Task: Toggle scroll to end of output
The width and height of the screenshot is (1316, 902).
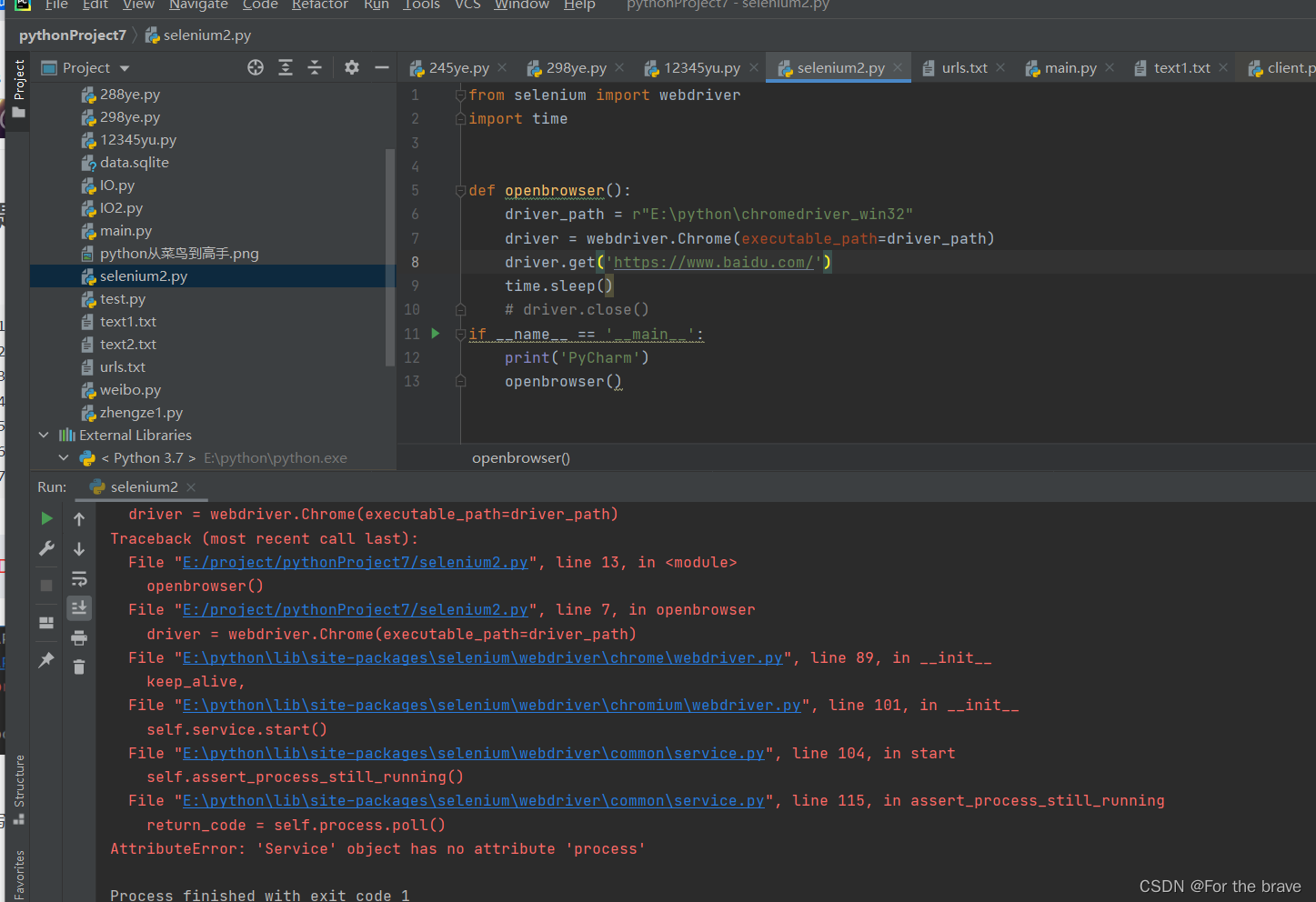Action: click(79, 607)
